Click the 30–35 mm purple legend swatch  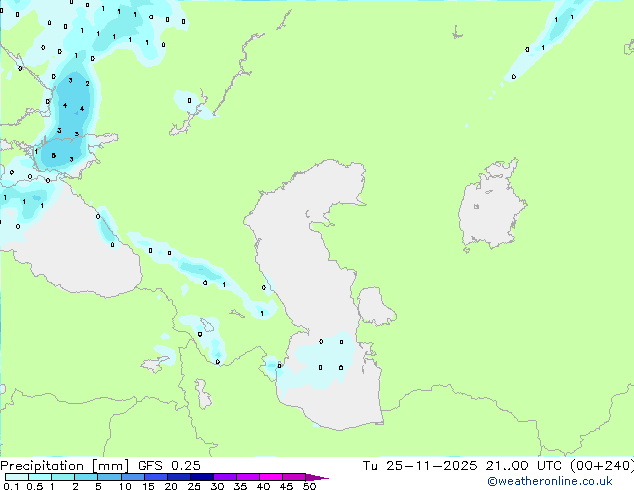coord(224,477)
